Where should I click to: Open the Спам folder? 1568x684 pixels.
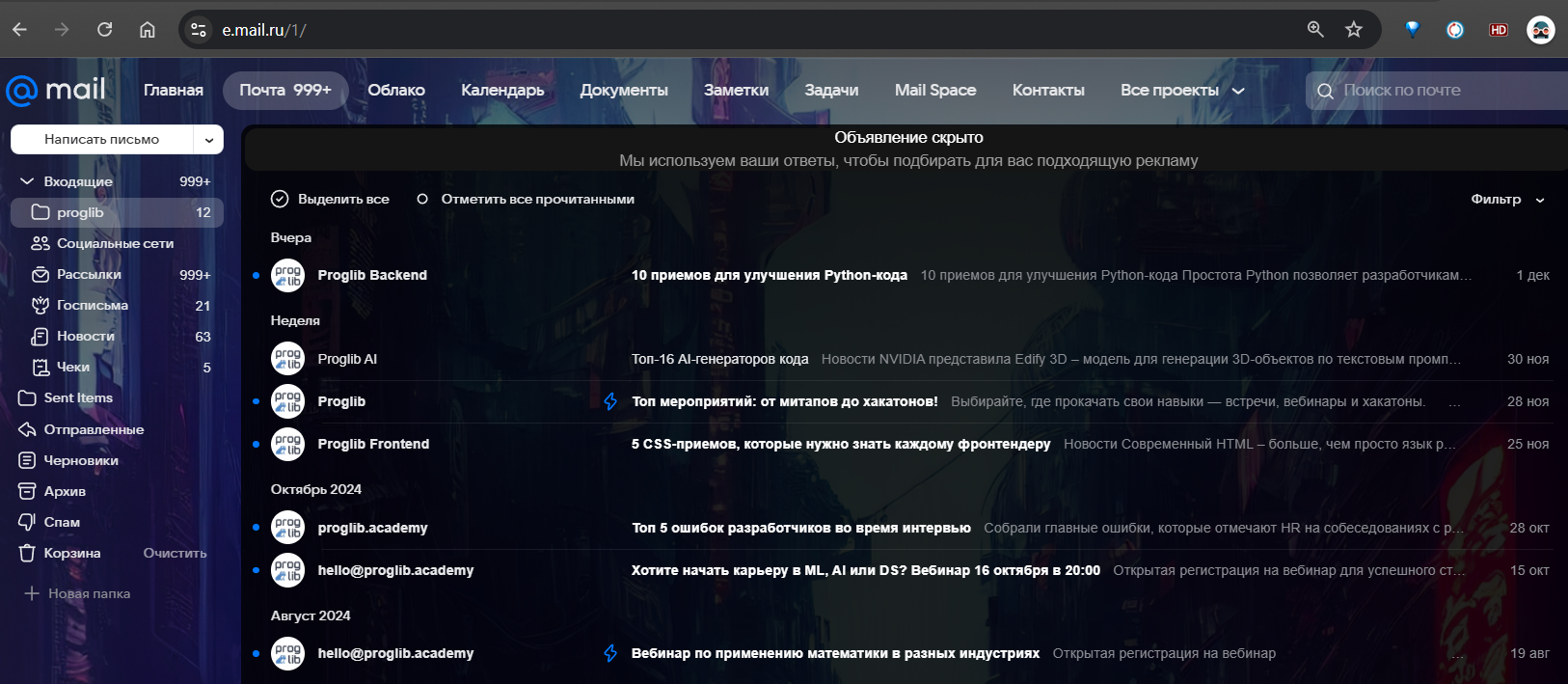[117, 522]
